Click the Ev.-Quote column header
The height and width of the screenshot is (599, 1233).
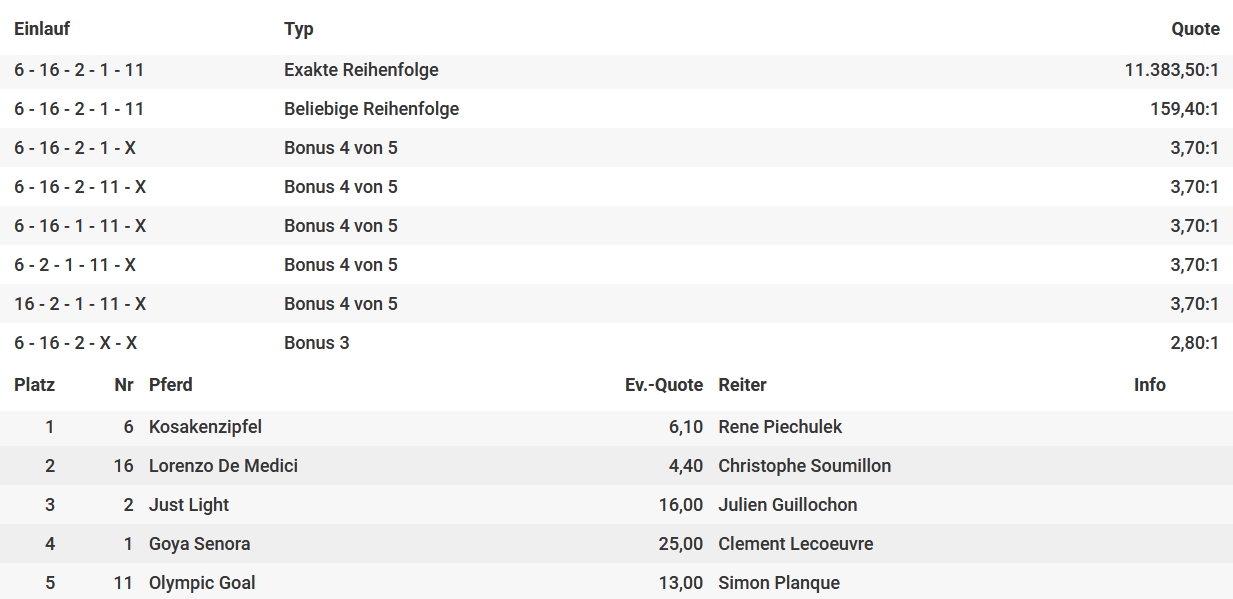click(664, 385)
